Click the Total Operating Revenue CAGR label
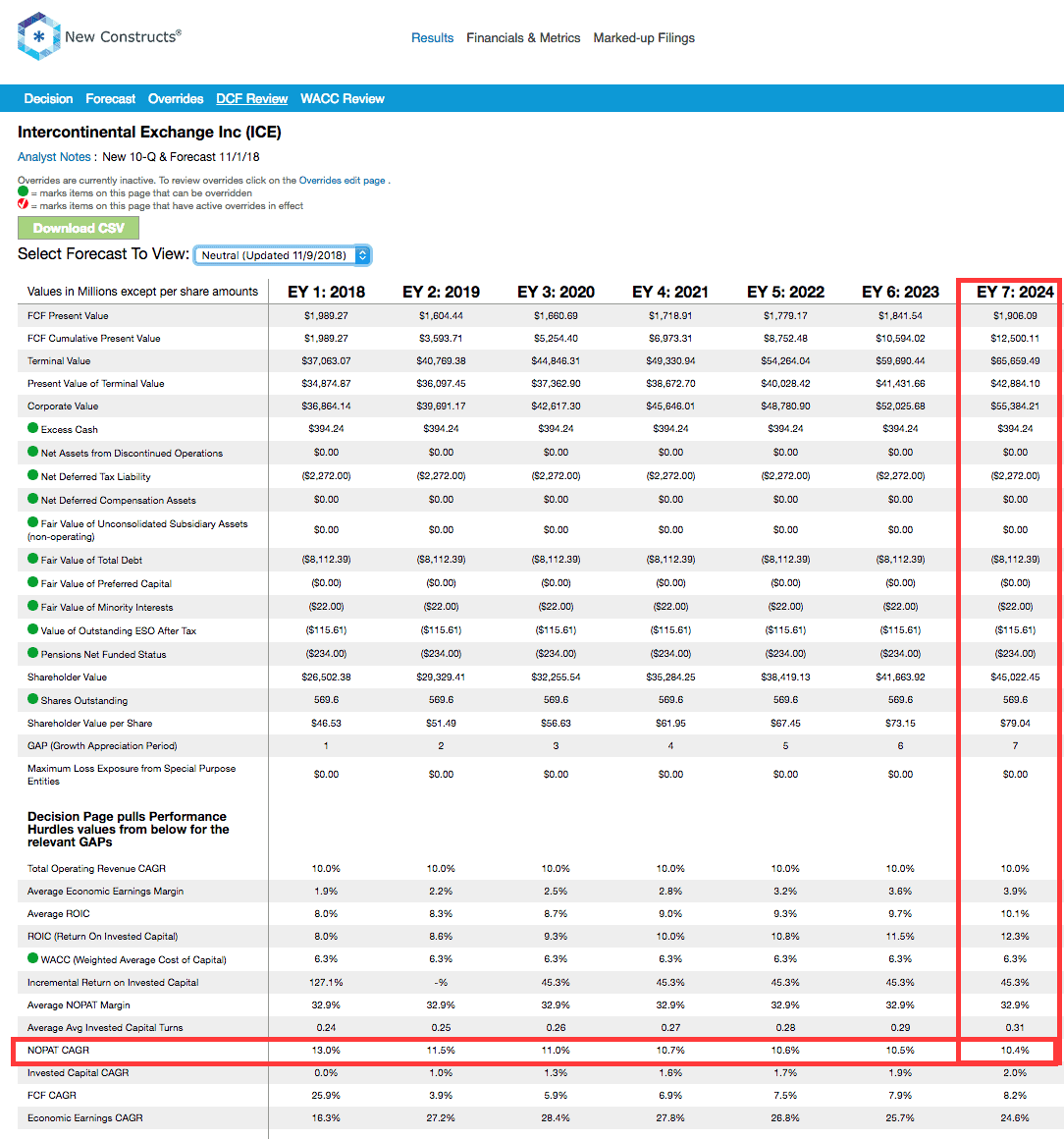This screenshot has height=1139, width=1064. point(96,869)
